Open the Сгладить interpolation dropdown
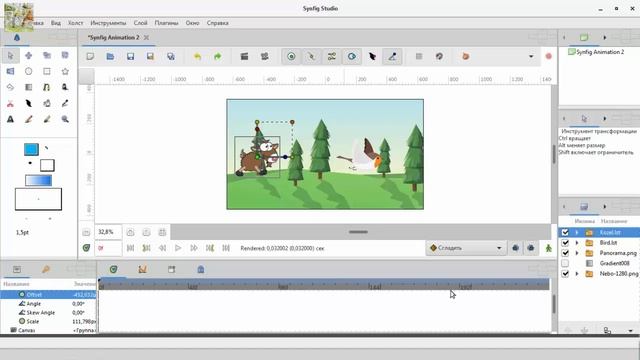This screenshot has width=640, height=360. (x=466, y=248)
